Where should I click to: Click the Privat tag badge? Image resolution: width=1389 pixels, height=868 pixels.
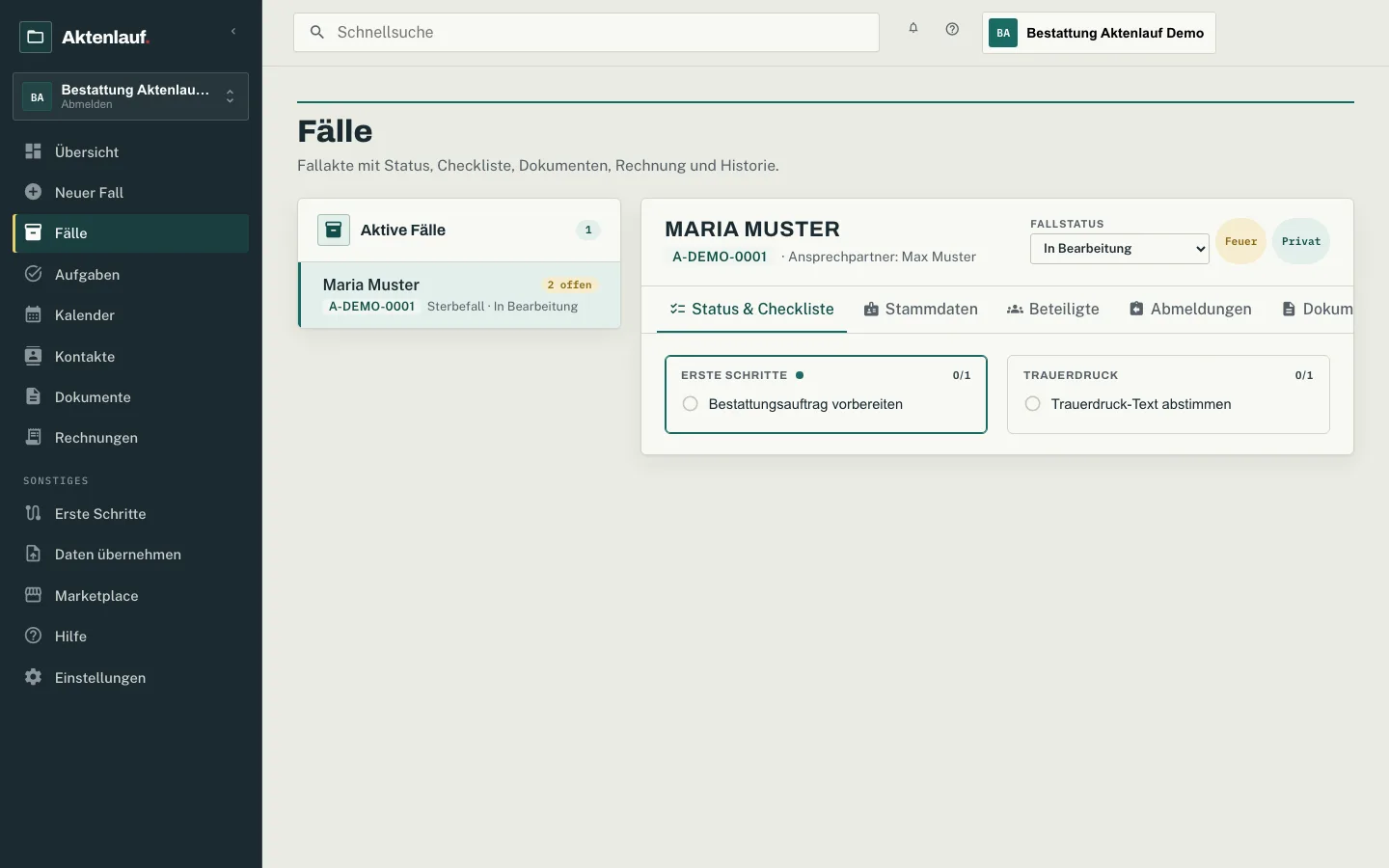pyautogui.click(x=1301, y=241)
